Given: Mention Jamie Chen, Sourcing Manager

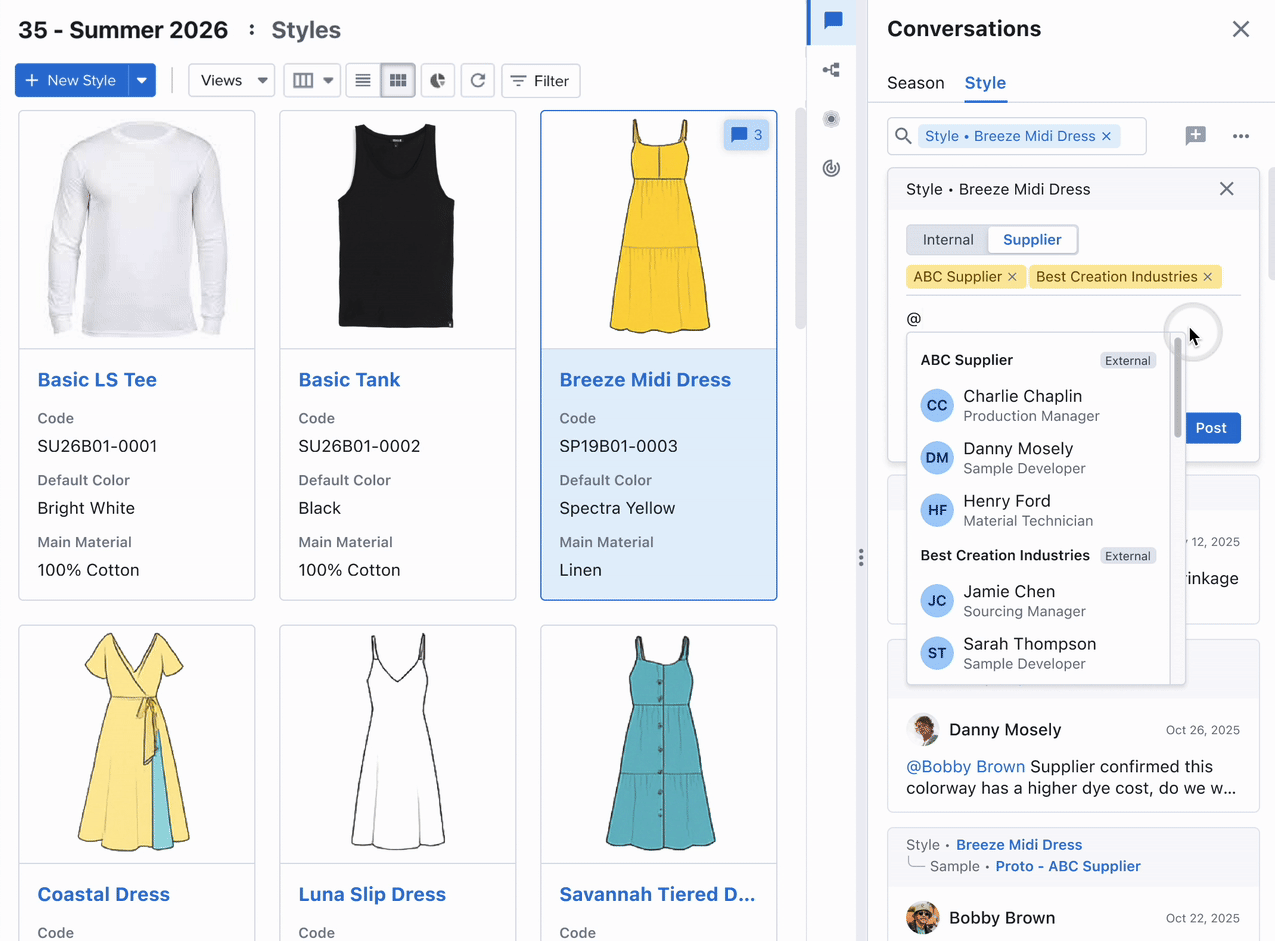Looking at the screenshot, I should (1038, 601).
